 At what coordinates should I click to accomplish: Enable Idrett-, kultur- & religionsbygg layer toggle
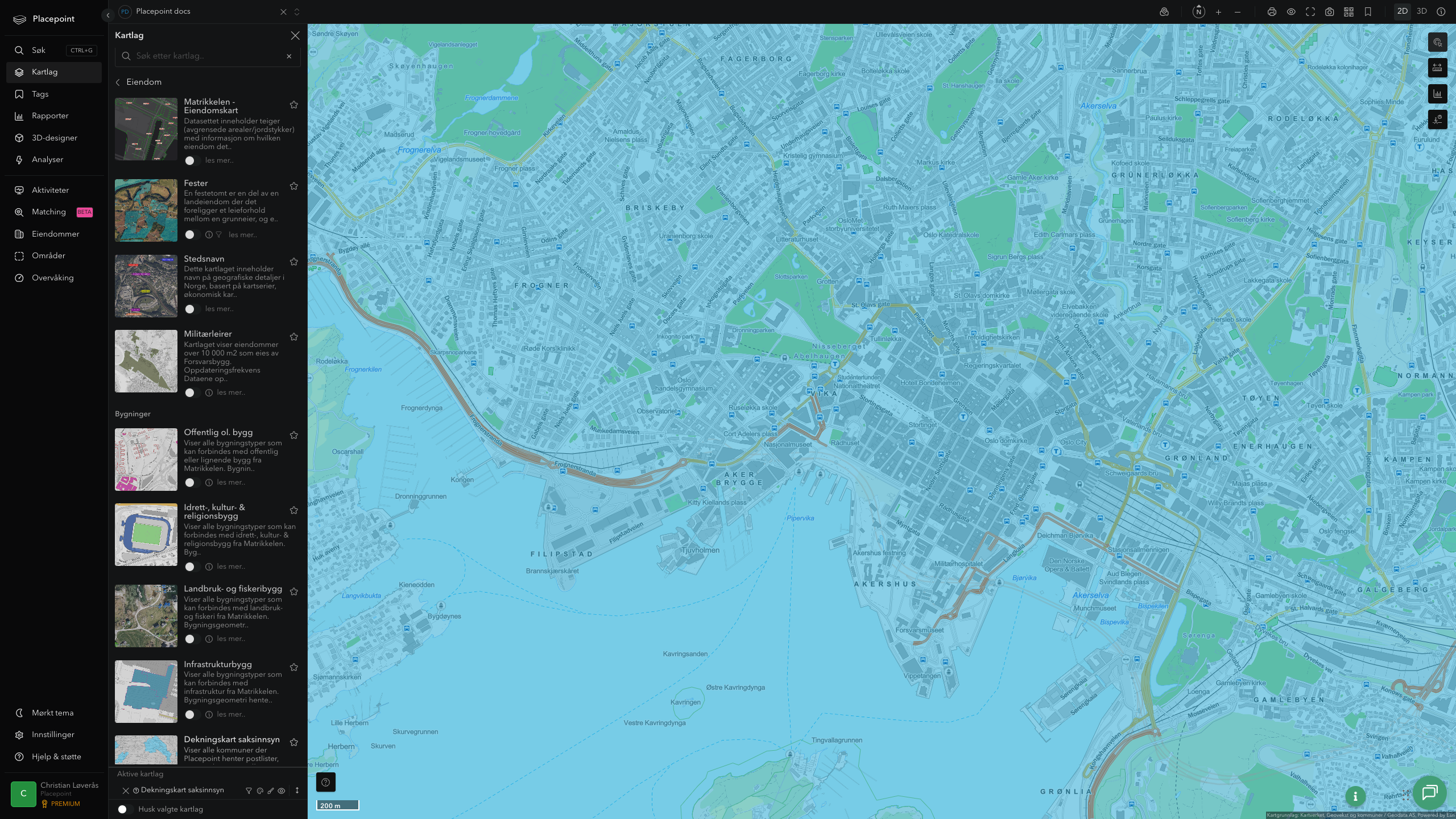tap(192, 567)
